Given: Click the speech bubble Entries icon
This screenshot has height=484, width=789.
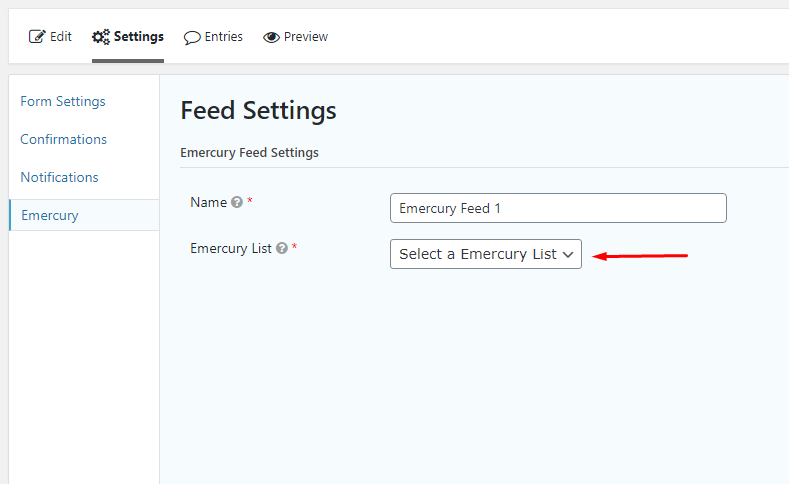Looking at the screenshot, I should [192, 37].
